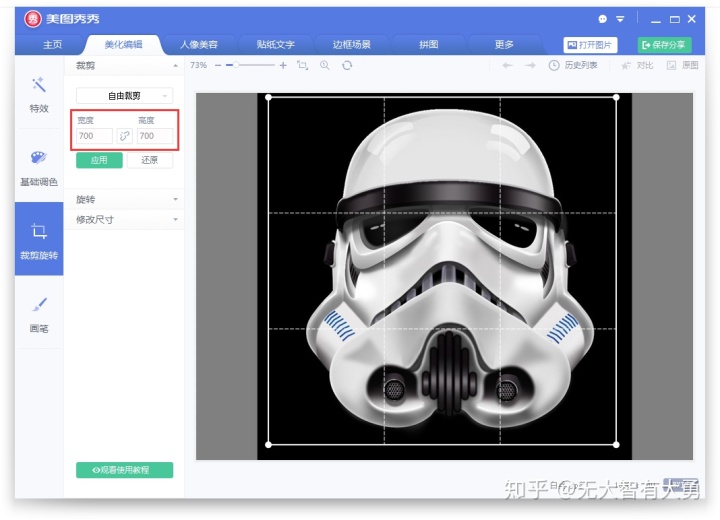
Task: Switch to the 拼图 tab
Action: 428,45
